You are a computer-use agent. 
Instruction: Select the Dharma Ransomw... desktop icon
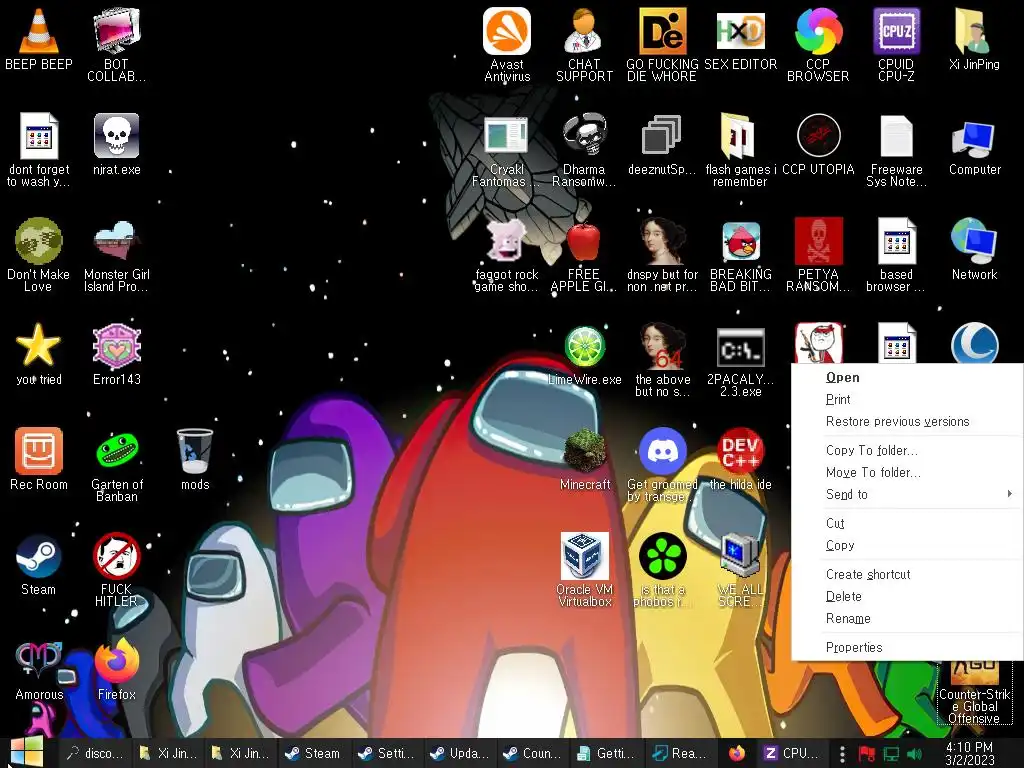584,136
